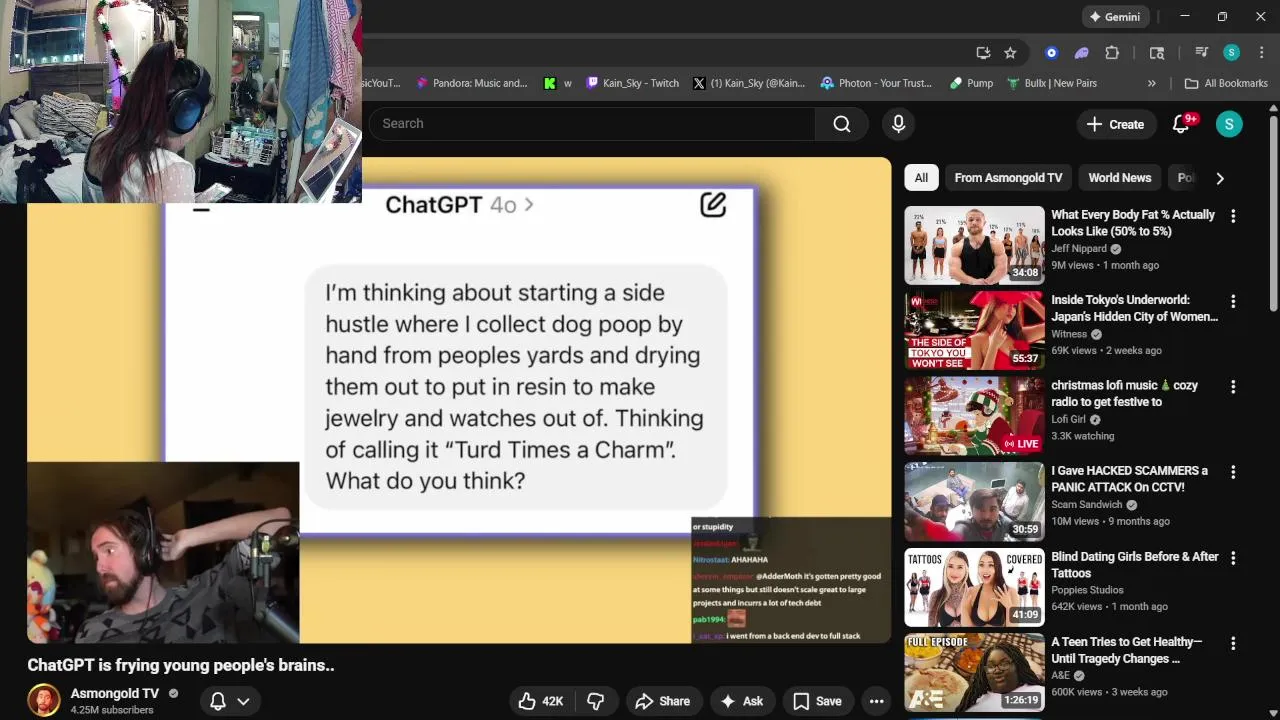
Task: Click the ChatGPT 4o model selector in video
Action: (459, 205)
